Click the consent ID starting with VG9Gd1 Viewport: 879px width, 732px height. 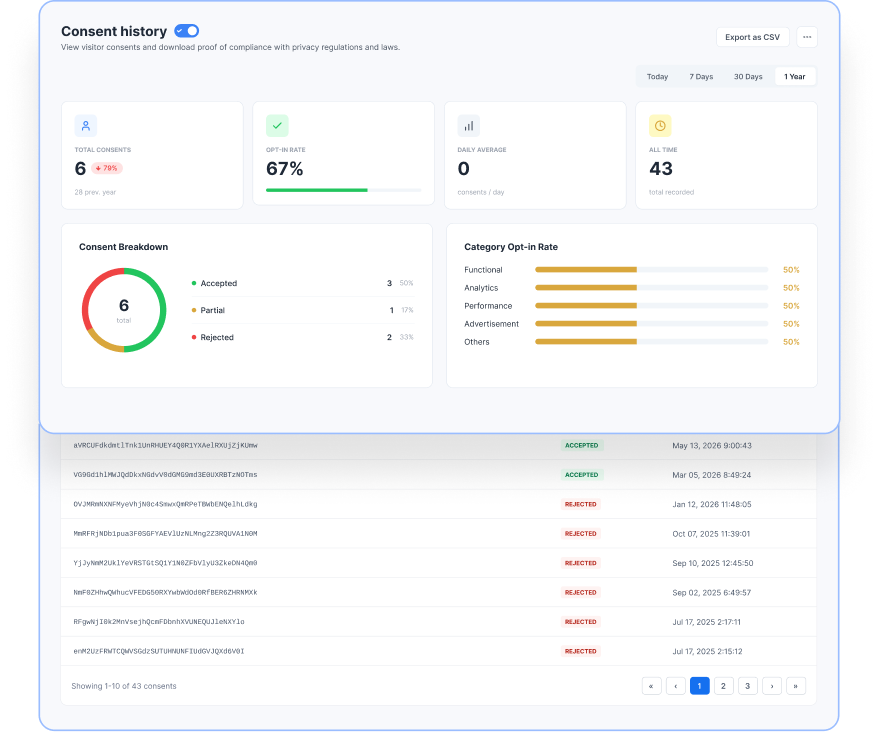click(165, 474)
